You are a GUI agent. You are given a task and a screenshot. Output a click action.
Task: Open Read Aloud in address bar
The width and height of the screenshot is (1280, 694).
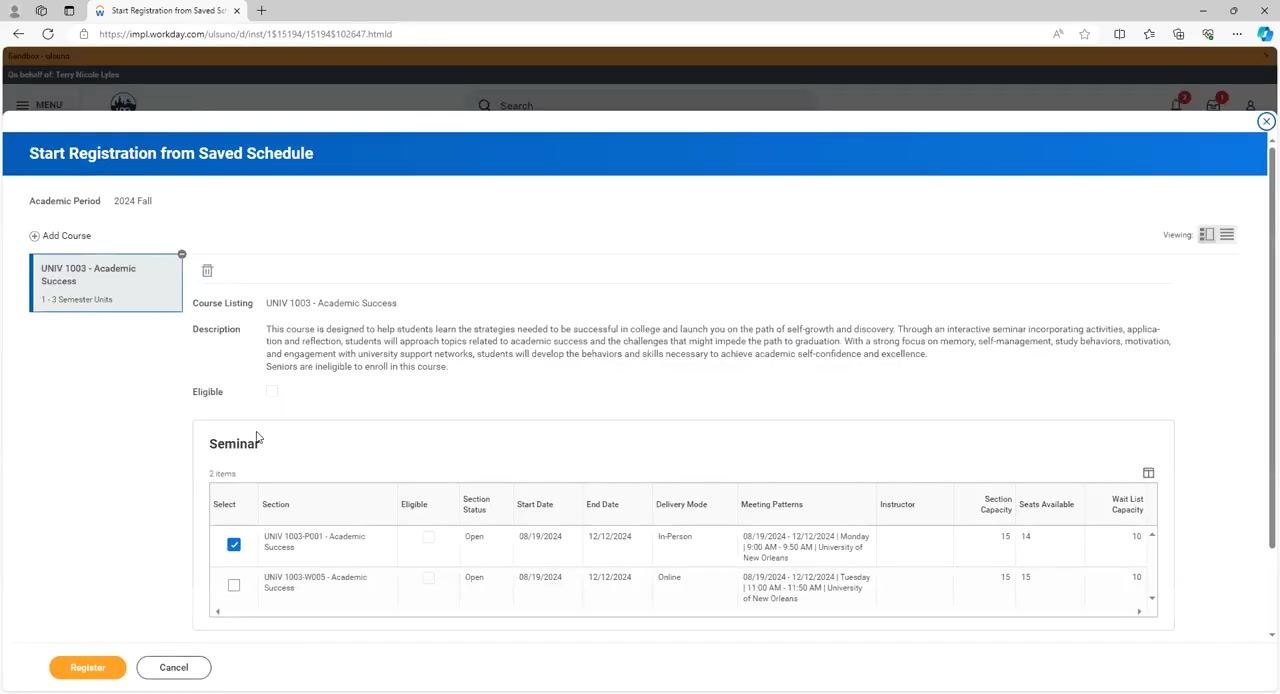[x=1058, y=34]
